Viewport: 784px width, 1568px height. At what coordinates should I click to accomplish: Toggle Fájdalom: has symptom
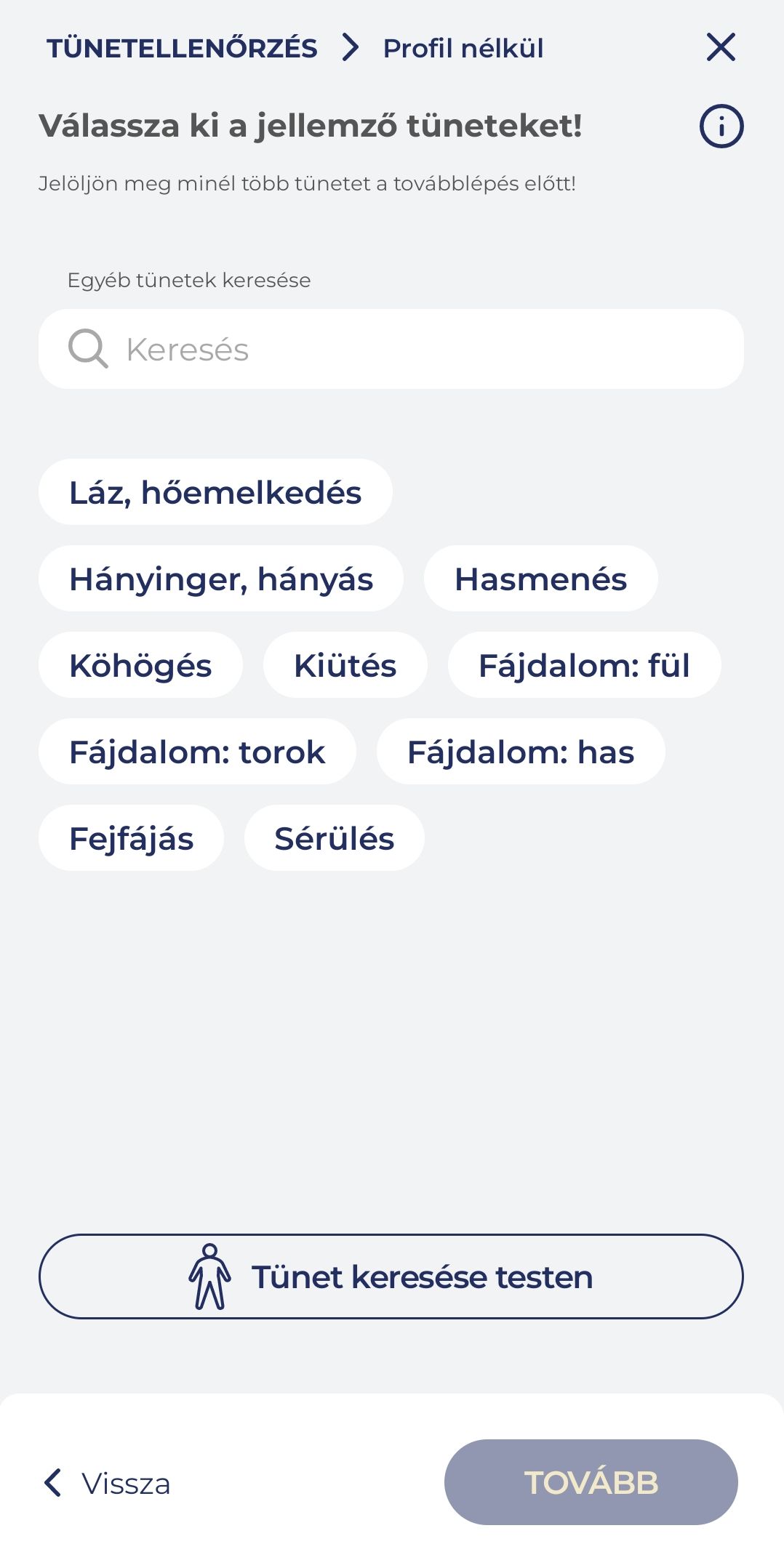click(x=521, y=752)
